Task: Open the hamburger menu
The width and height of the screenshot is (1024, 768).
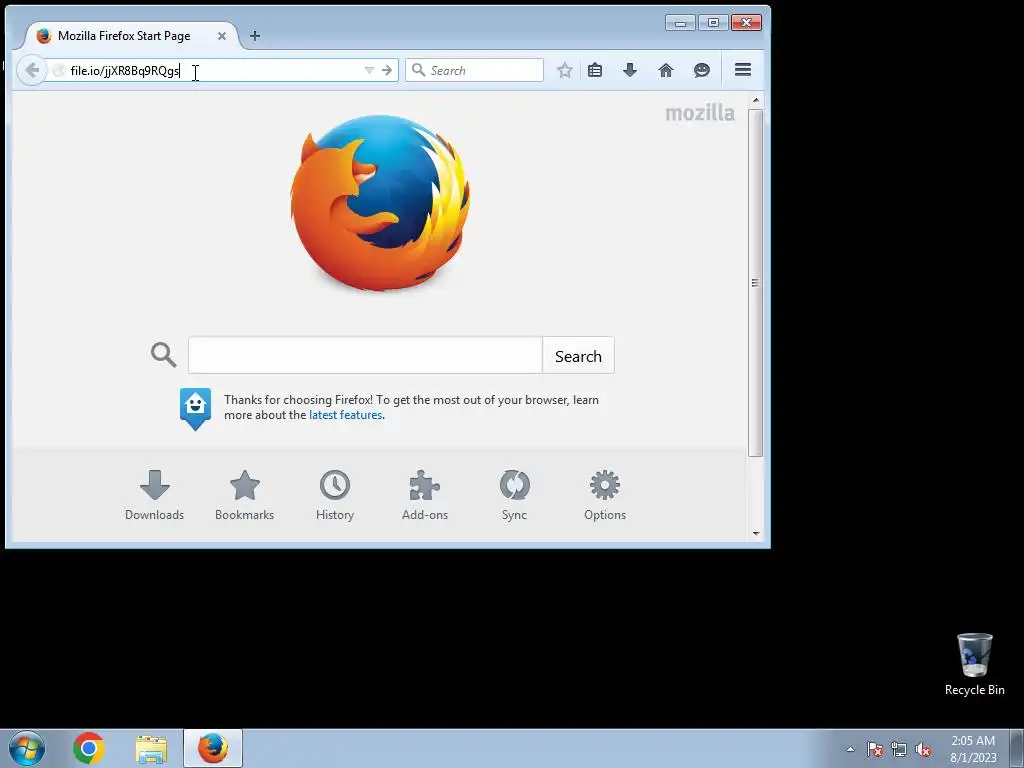Action: 743,70
